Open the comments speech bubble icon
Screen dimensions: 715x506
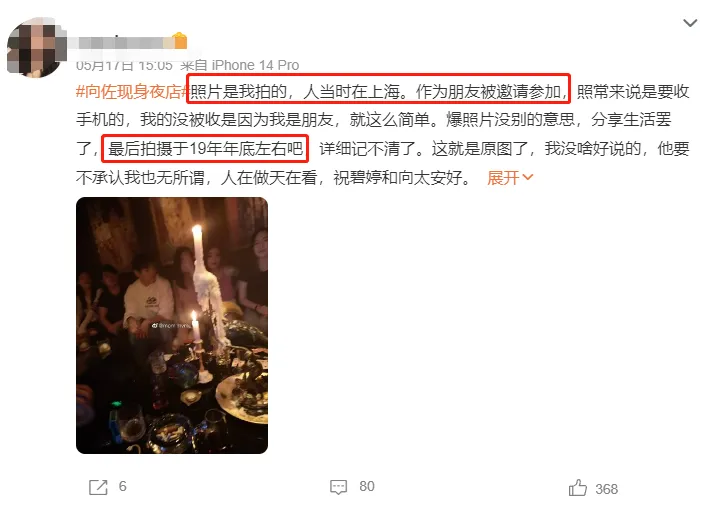point(338,487)
